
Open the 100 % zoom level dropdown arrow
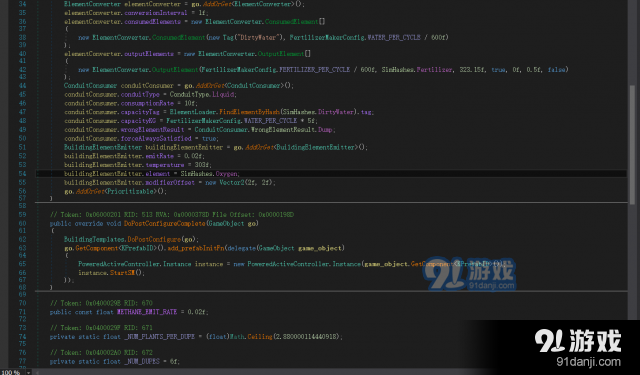coord(29,372)
